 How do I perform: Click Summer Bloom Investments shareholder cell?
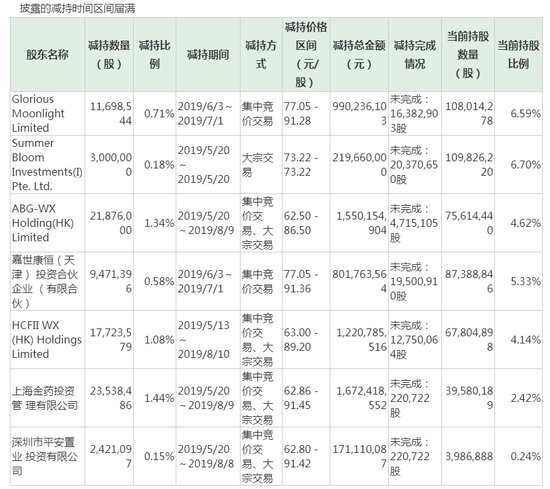[x=47, y=165]
